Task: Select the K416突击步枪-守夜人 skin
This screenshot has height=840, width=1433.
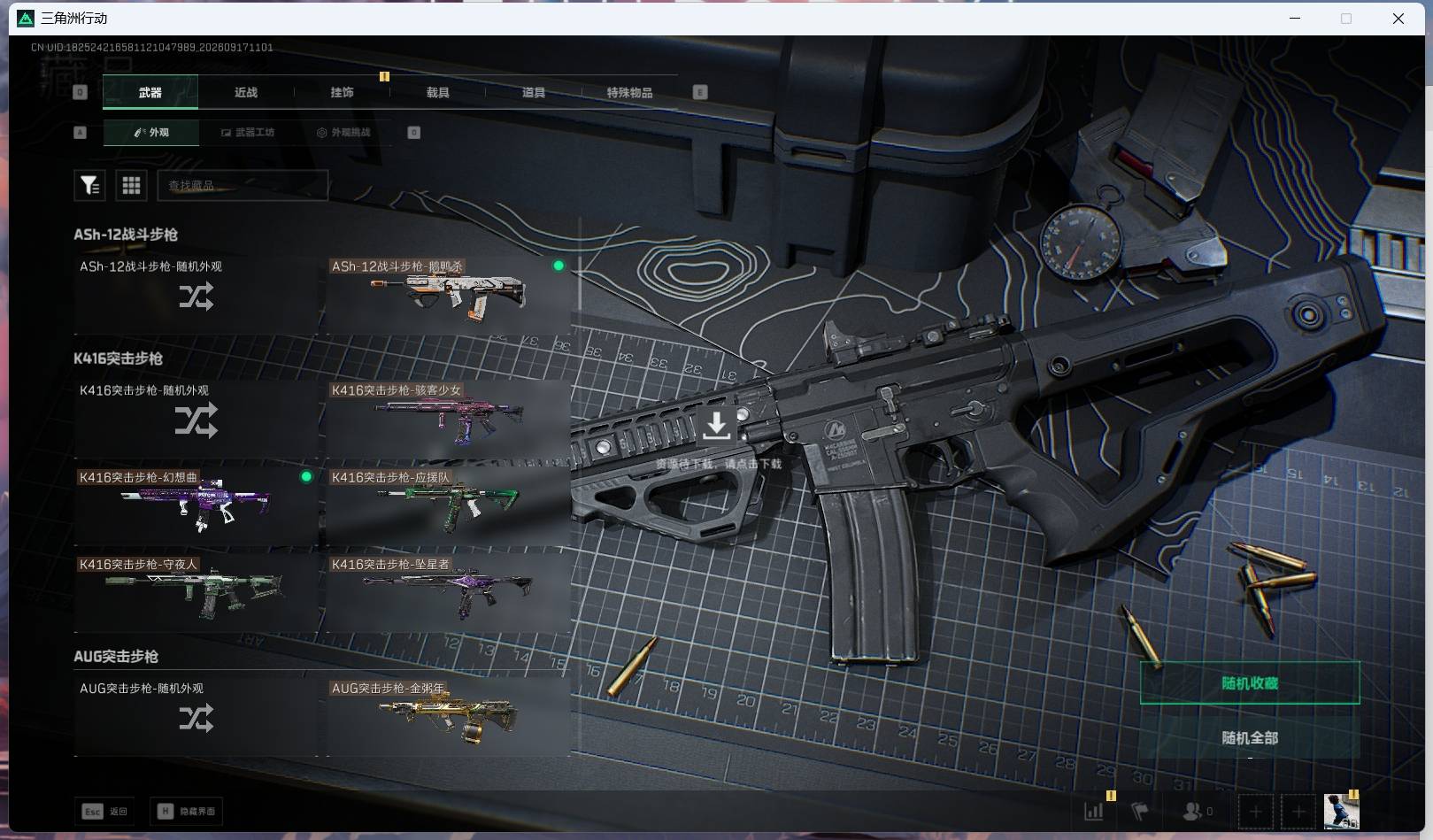Action: [196, 592]
